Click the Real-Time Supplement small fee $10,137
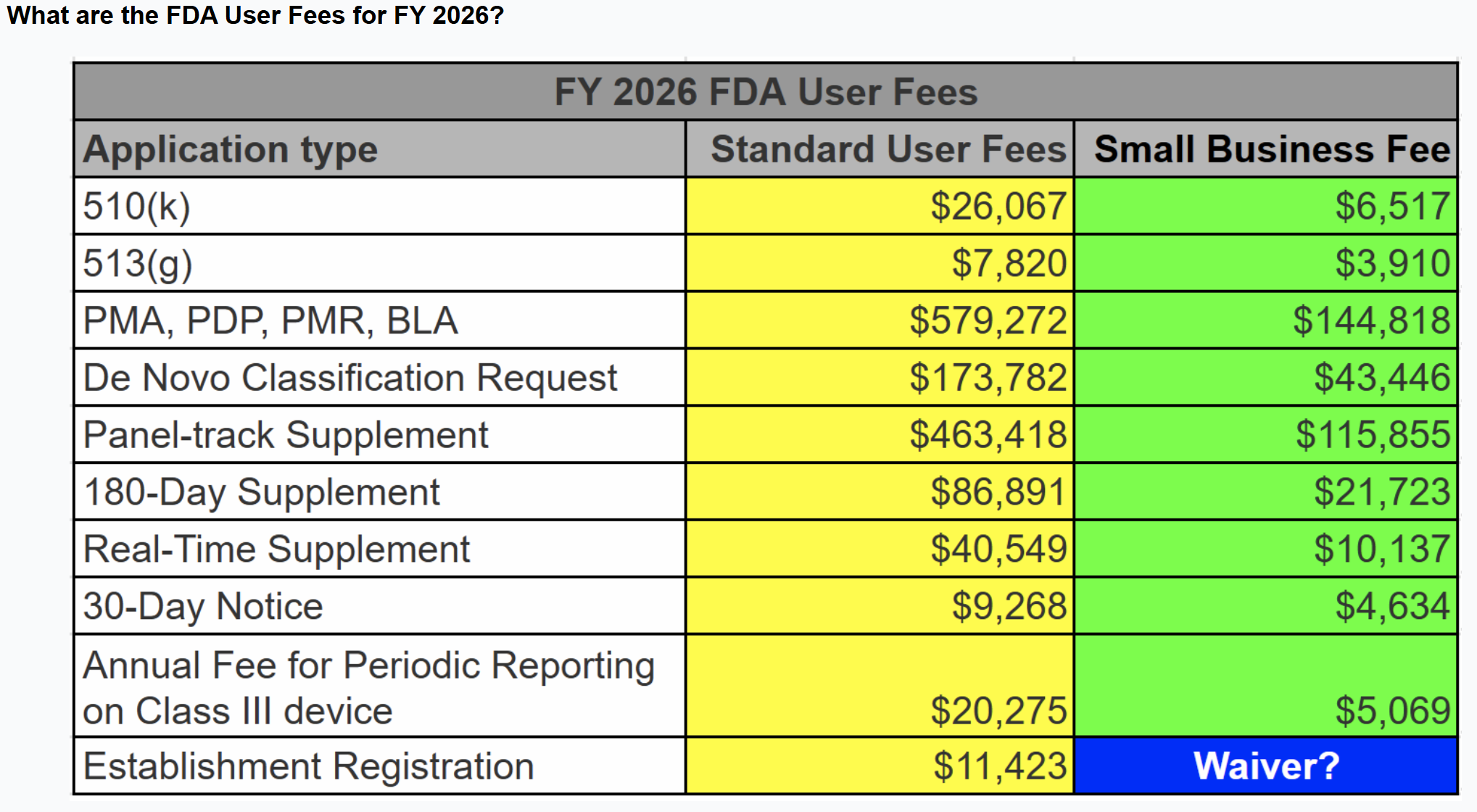Screen dimensions: 1477x812 [1381, 549]
